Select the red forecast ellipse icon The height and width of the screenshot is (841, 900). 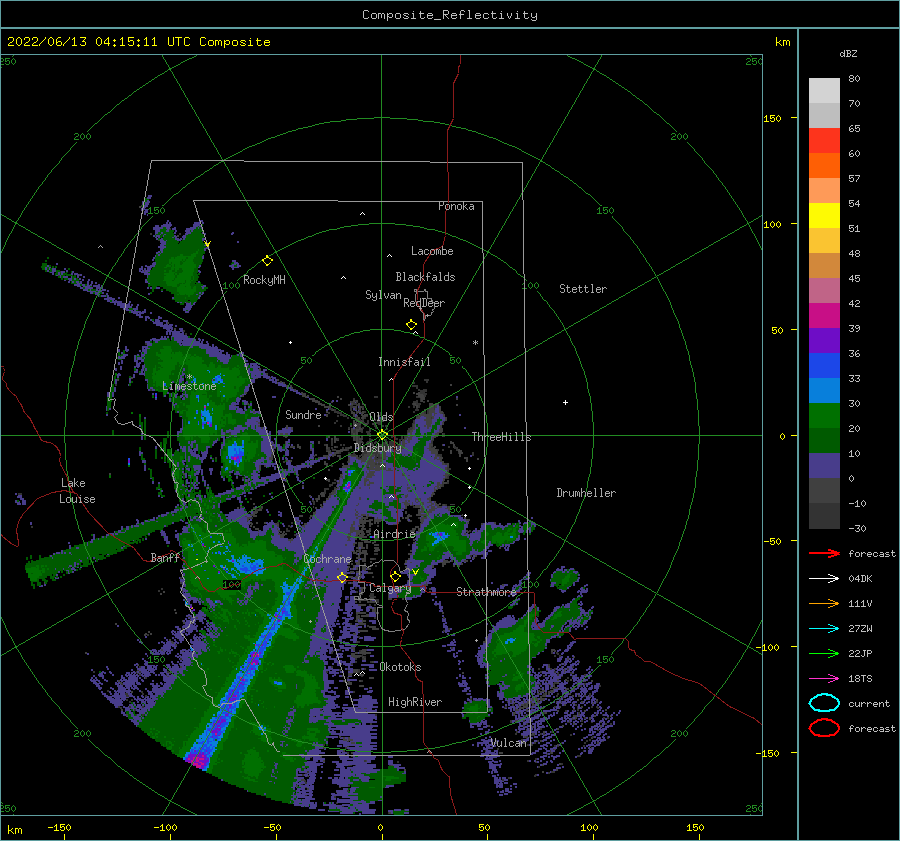point(824,728)
